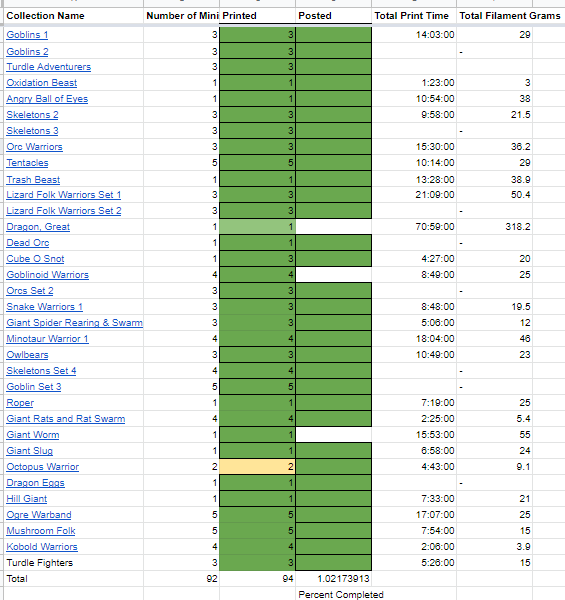The image size is (565, 600).
Task: Open the Turdle Adventurers link
Action: click(49, 67)
